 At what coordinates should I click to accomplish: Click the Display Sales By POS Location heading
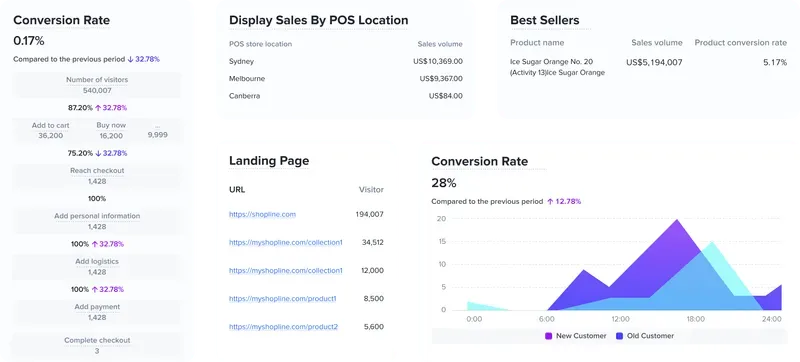pyautogui.click(x=318, y=20)
